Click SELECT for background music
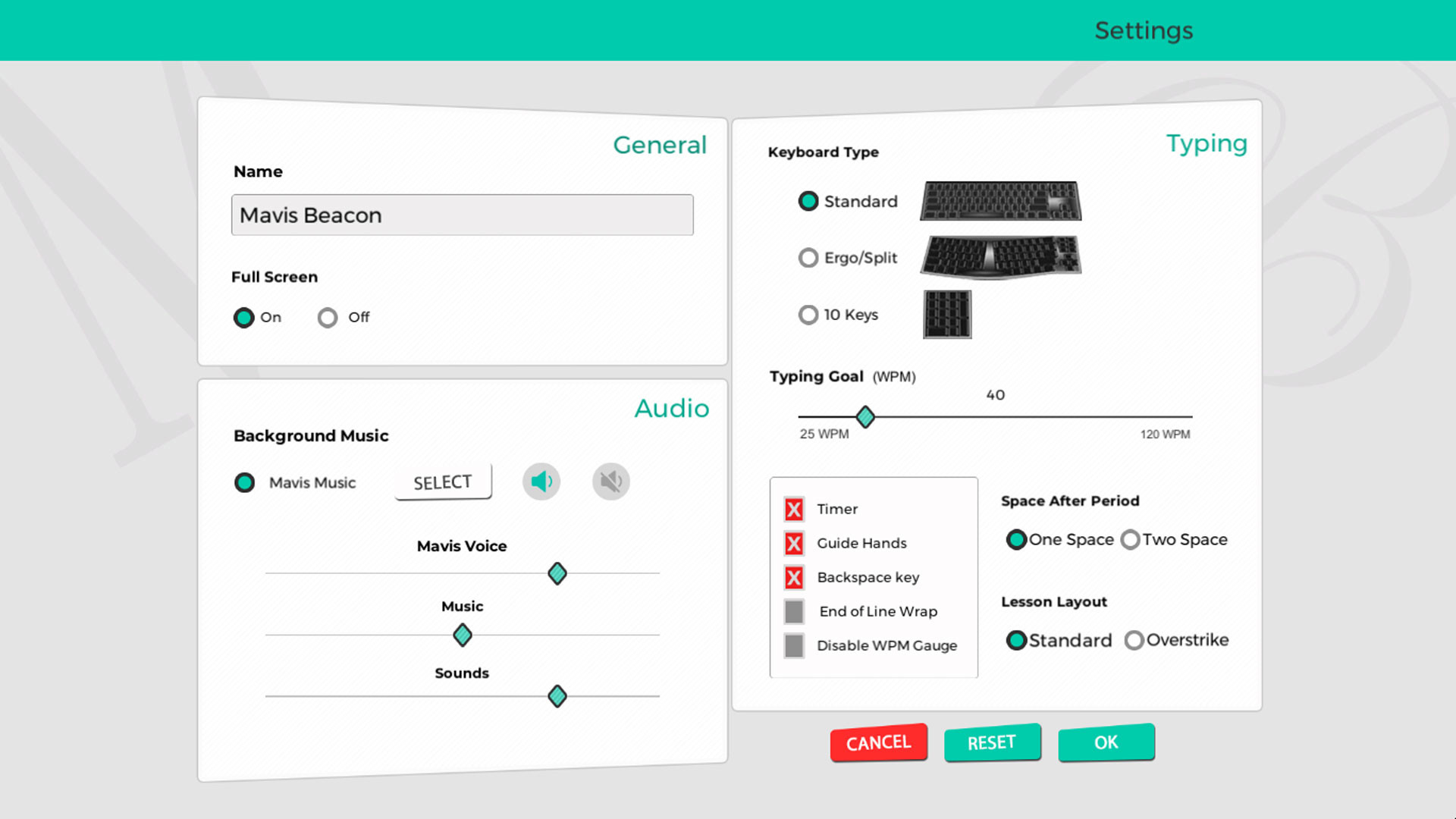Viewport: 1456px width, 819px height. click(442, 481)
